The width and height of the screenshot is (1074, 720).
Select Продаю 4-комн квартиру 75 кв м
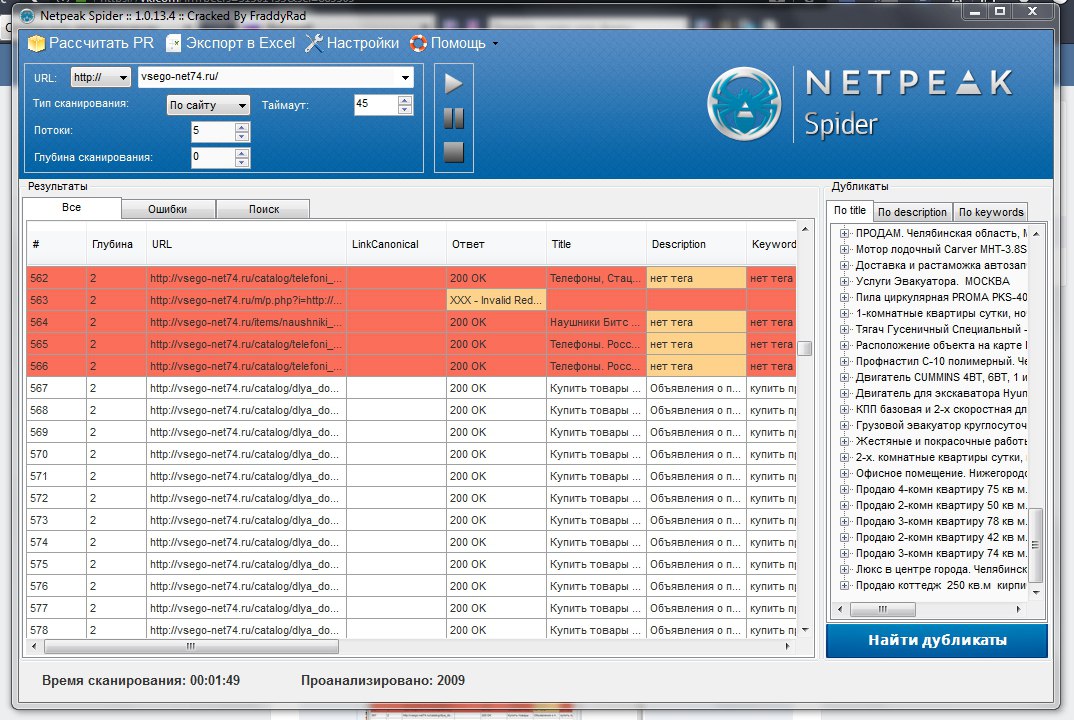(x=941, y=489)
